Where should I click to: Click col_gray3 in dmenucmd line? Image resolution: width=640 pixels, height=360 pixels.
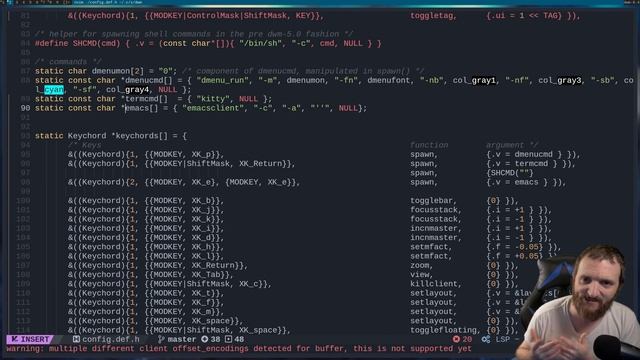(559, 80)
